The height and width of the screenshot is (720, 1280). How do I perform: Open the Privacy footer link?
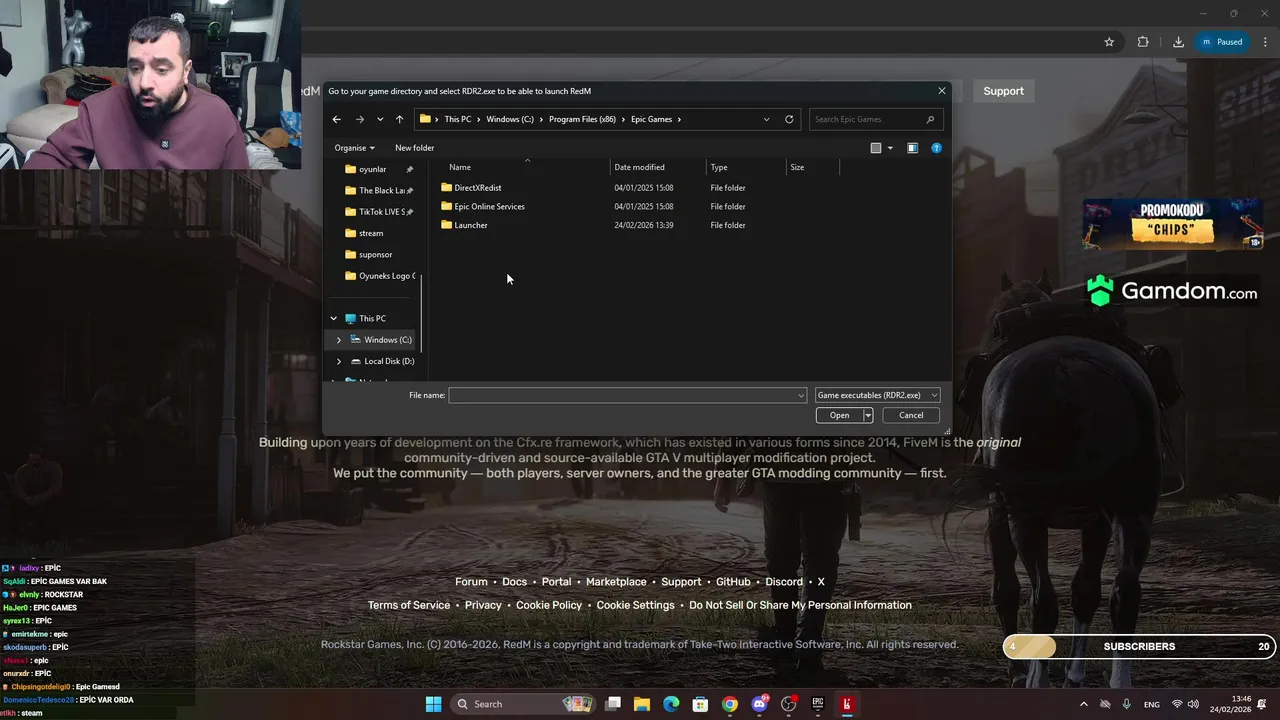pyautogui.click(x=483, y=605)
